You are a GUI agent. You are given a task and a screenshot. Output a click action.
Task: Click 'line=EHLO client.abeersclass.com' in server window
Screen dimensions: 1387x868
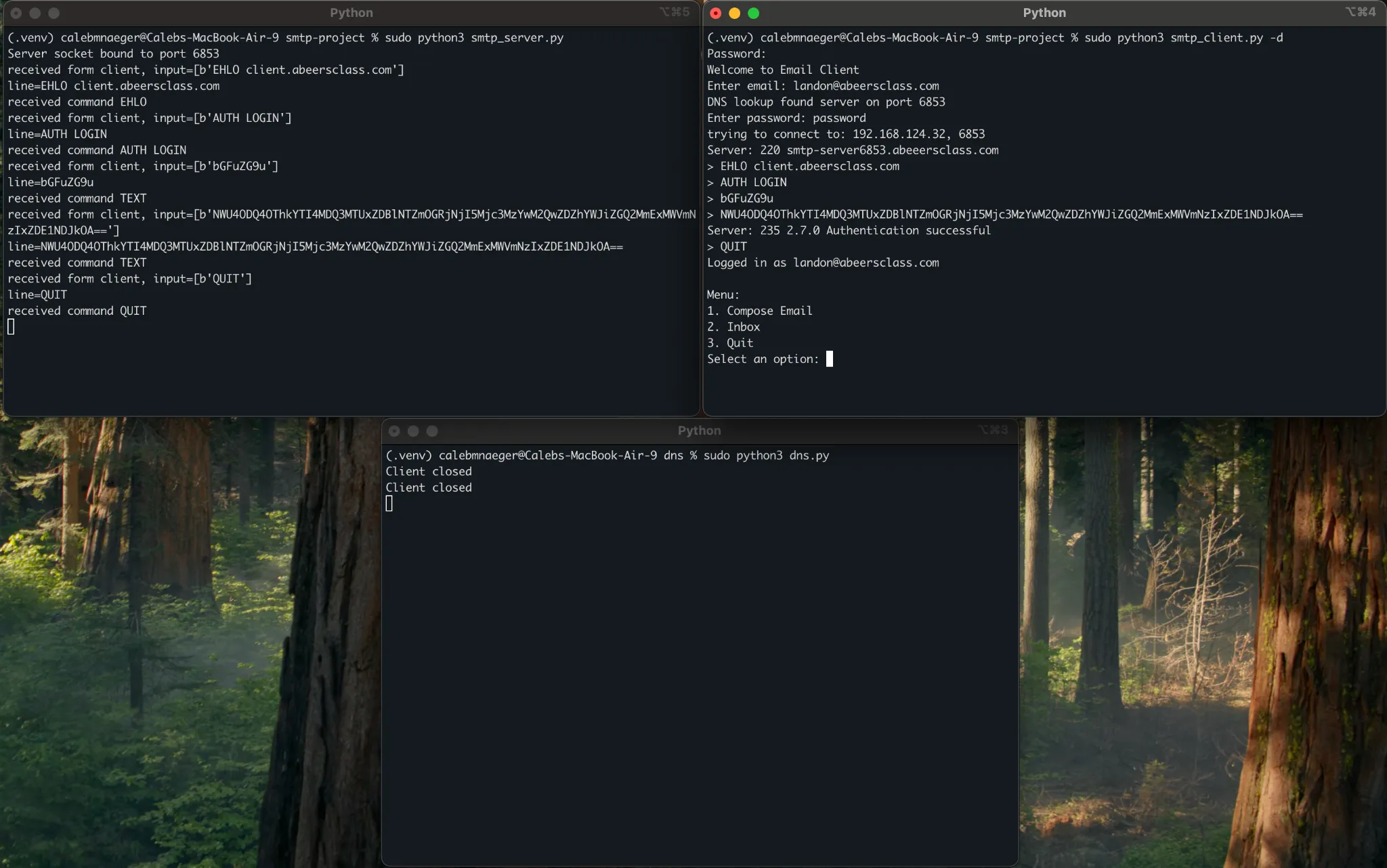(114, 86)
